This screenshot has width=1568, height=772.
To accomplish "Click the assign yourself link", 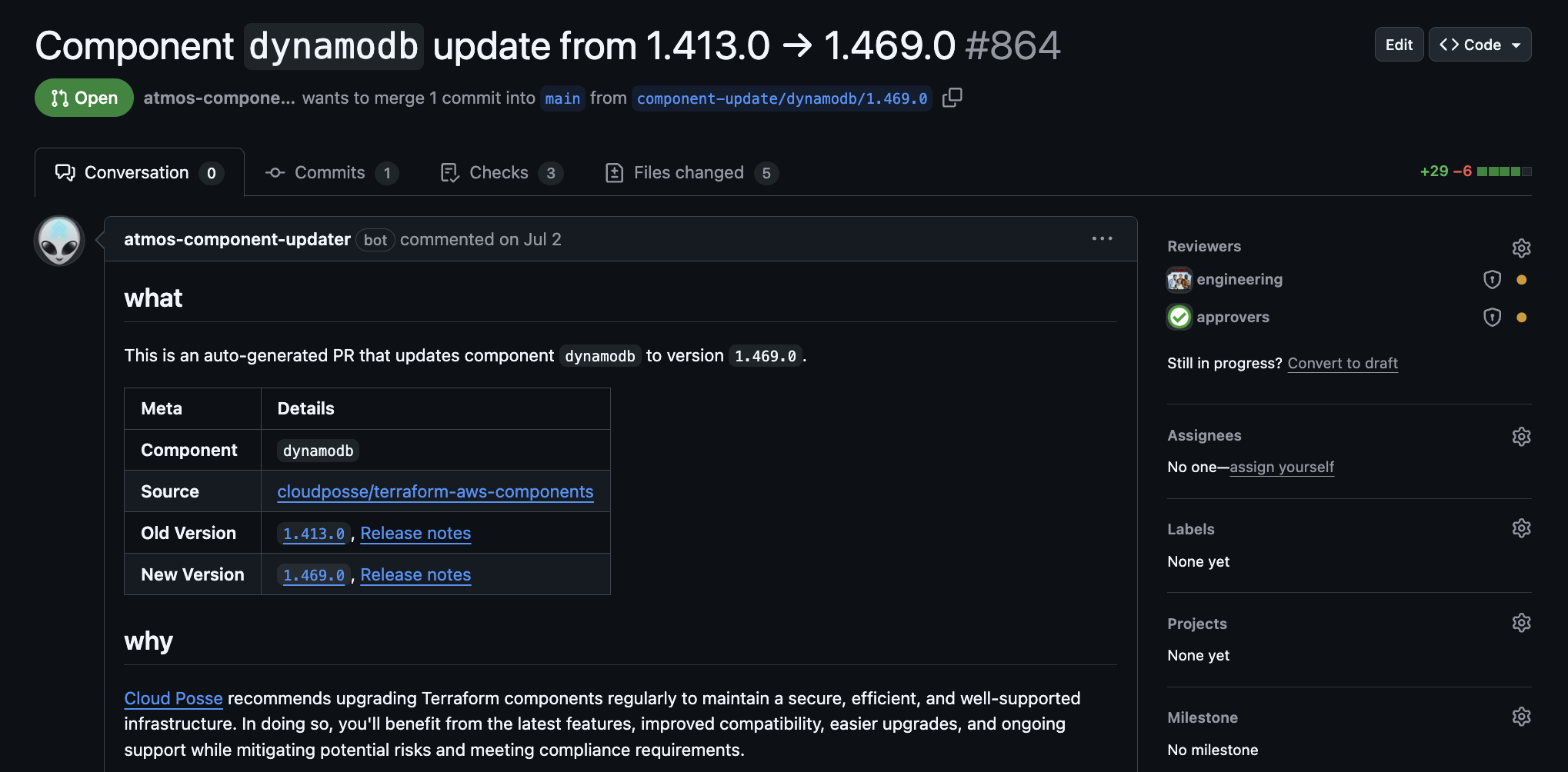I will [x=1282, y=467].
